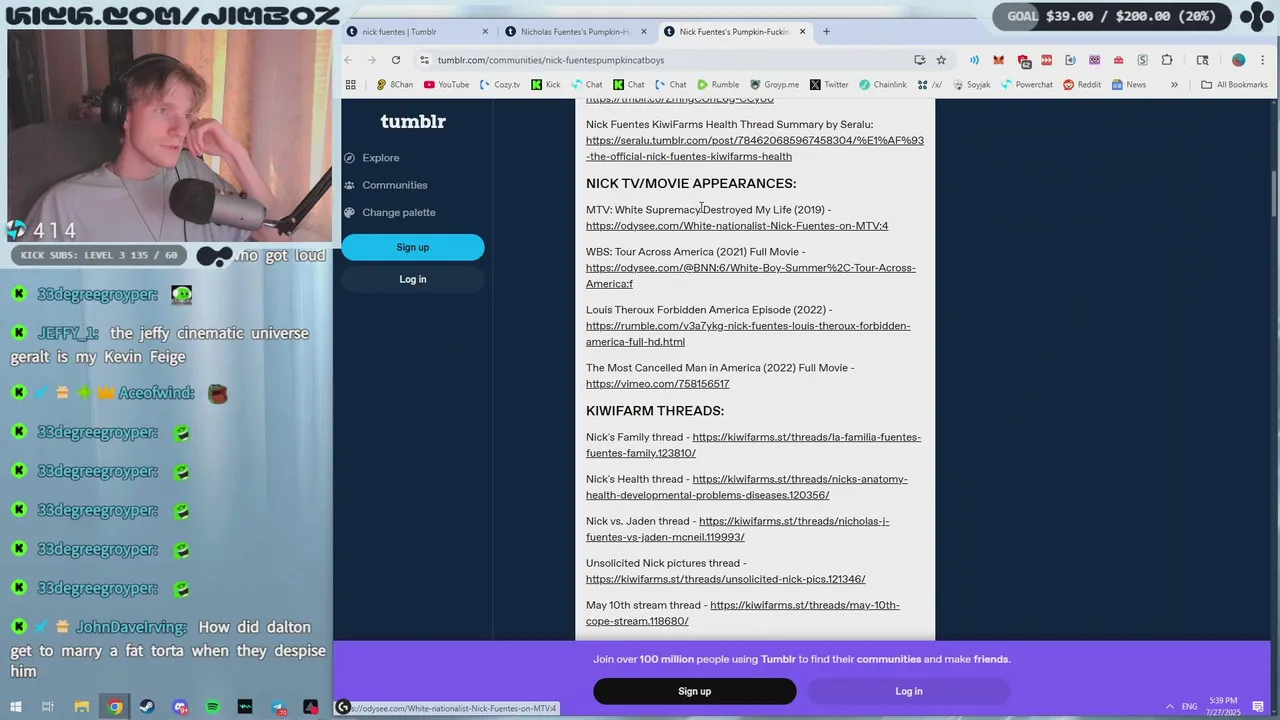Click the URL in the address bar
Image resolution: width=1280 pixels, height=720 pixels.
pyautogui.click(x=550, y=60)
